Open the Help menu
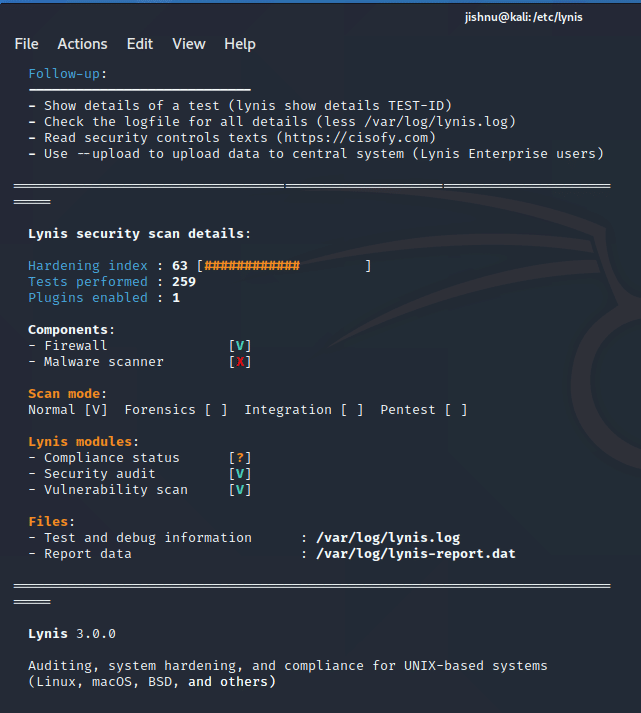This screenshot has height=713, width=641. tap(240, 44)
